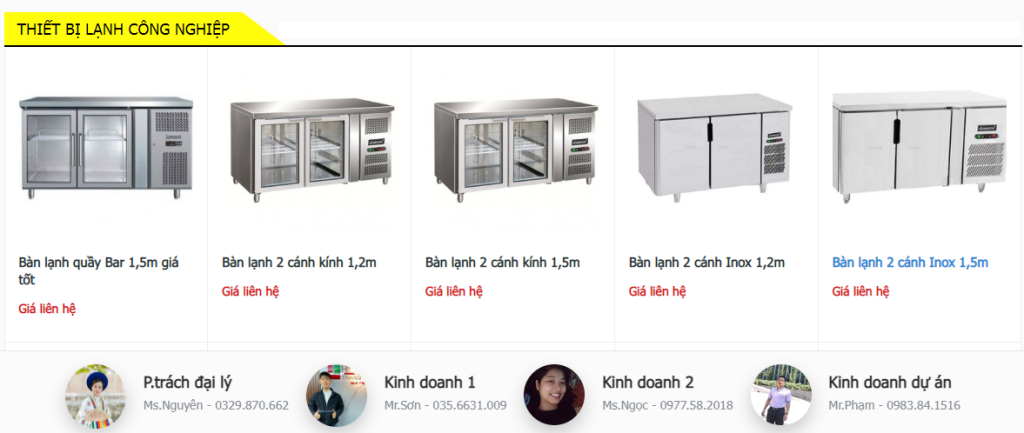Click the P.trách đại lý avatar icon
The width and height of the screenshot is (1024, 433).
tap(95, 395)
